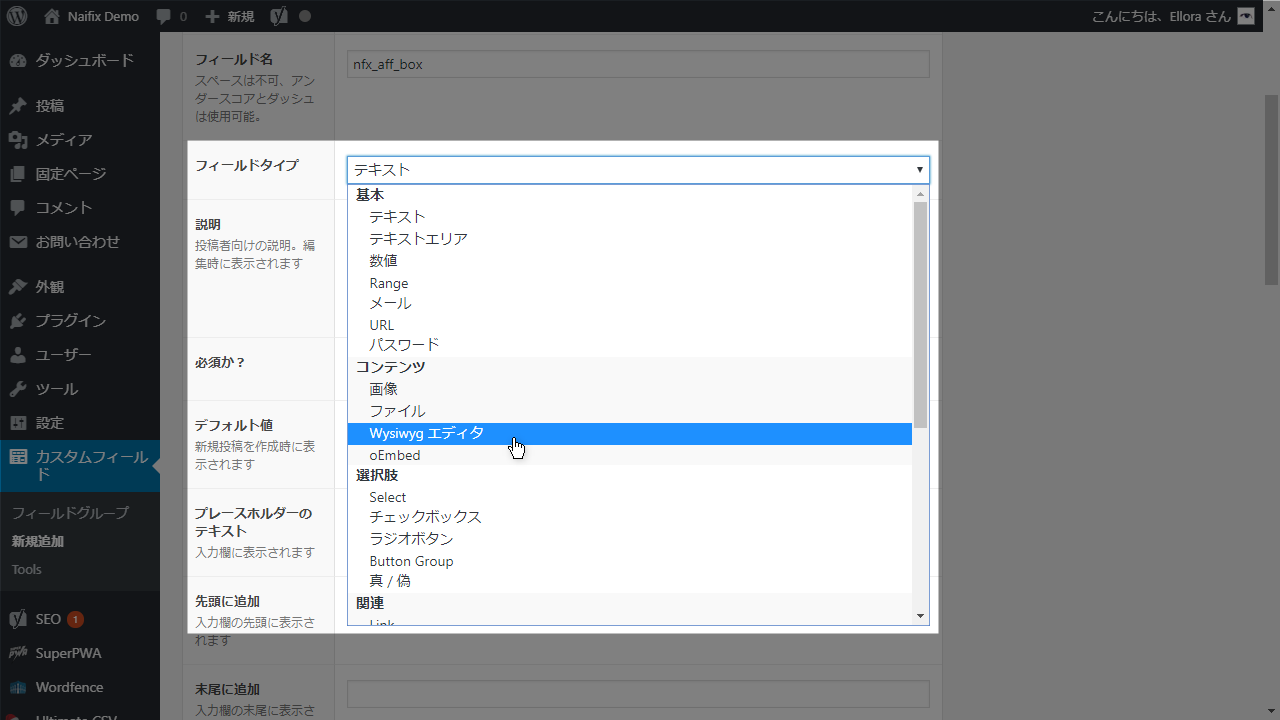
Task: Select the Wysiwyg エディタ option
Action: coord(630,433)
